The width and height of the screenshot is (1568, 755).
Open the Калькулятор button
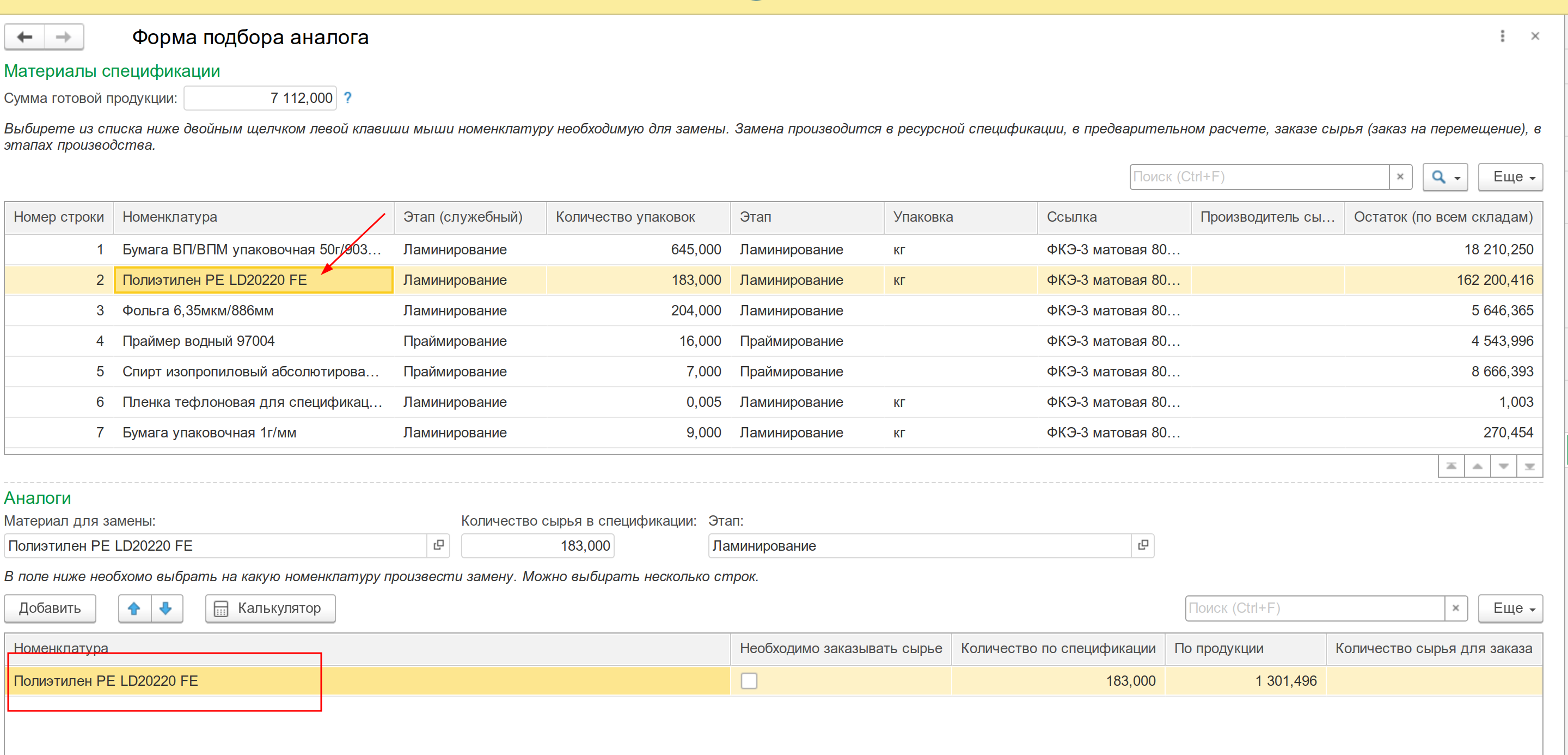click(x=270, y=608)
